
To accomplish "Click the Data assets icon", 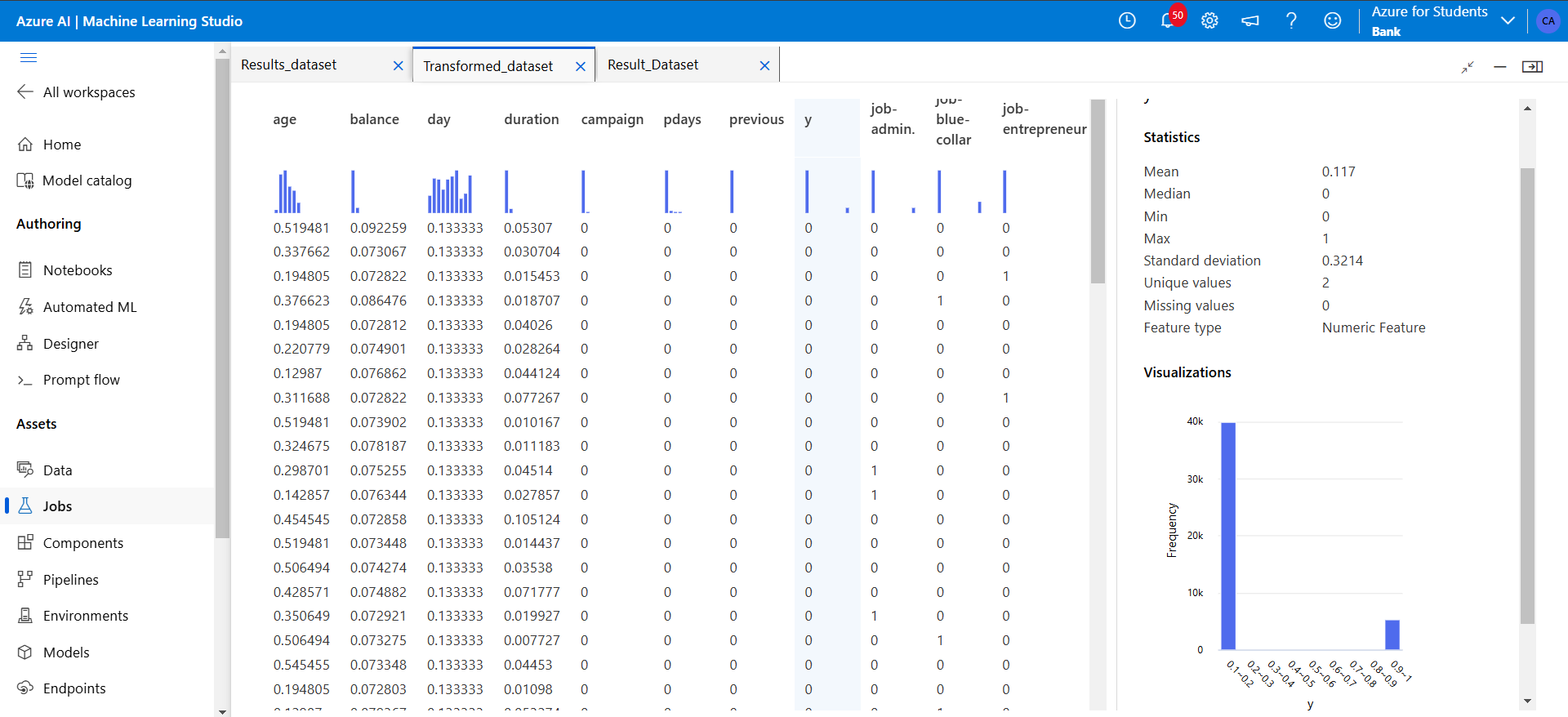I will coord(25,470).
